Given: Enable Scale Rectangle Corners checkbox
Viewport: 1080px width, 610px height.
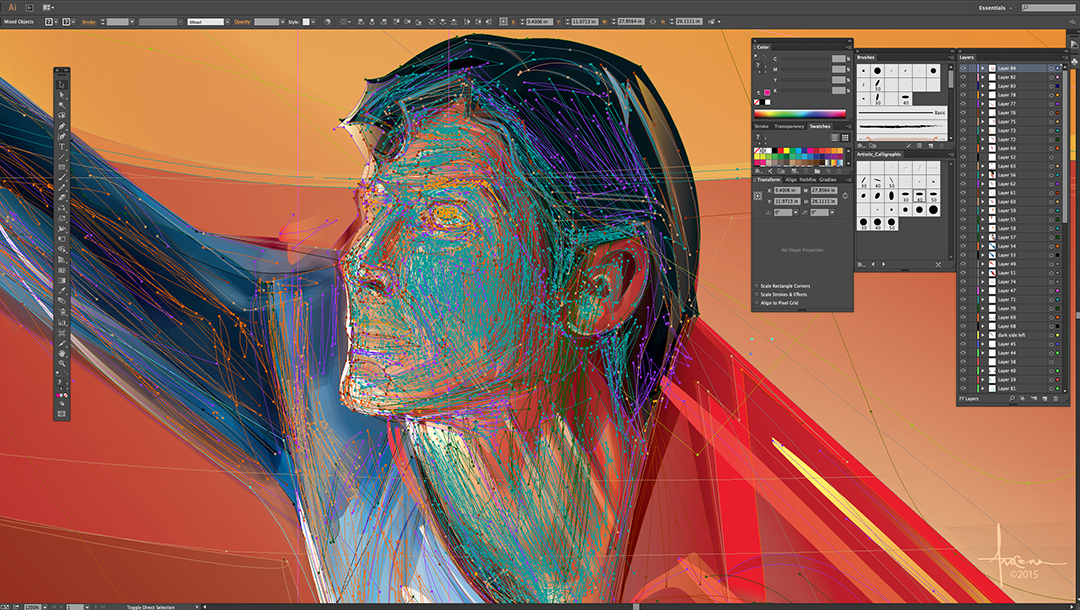Looking at the screenshot, I should pos(757,286).
